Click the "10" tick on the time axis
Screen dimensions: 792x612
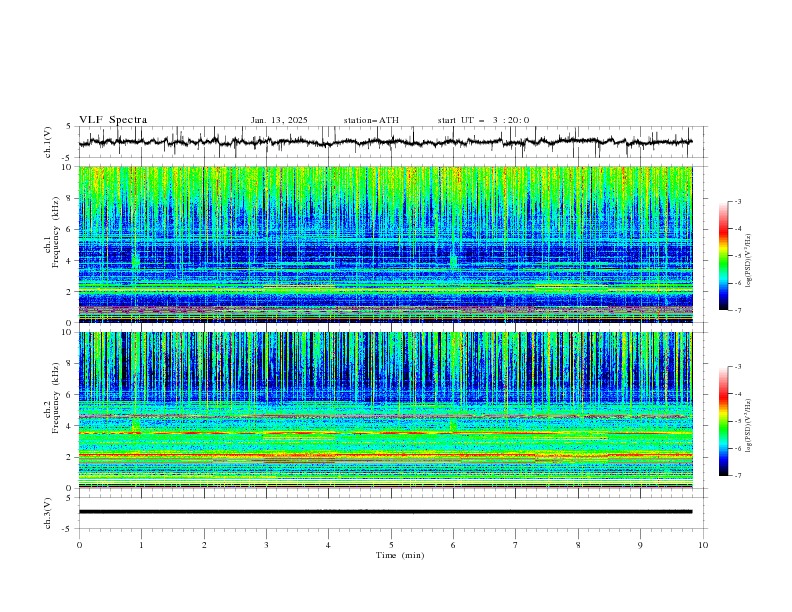(703, 545)
